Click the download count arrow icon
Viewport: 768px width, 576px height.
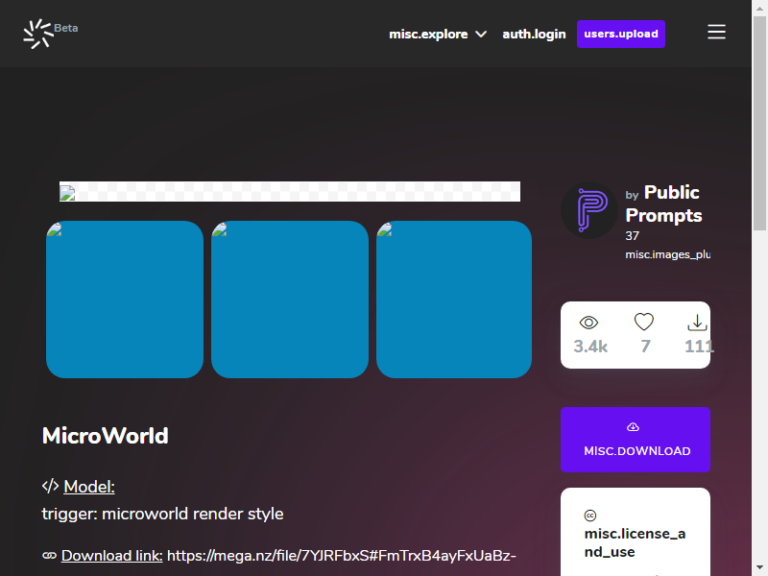tap(697, 323)
